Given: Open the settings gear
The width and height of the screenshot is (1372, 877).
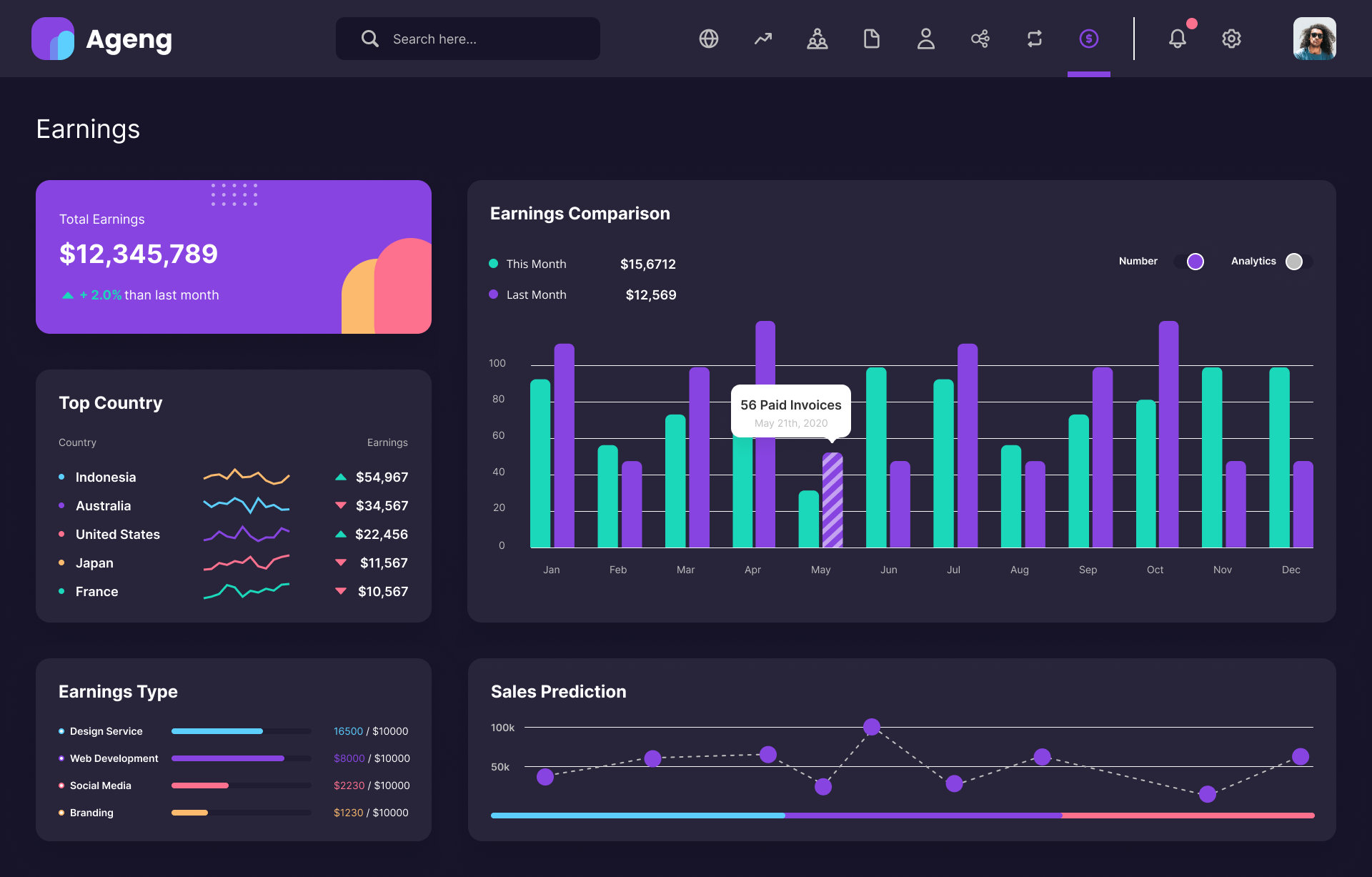Looking at the screenshot, I should pyautogui.click(x=1231, y=39).
